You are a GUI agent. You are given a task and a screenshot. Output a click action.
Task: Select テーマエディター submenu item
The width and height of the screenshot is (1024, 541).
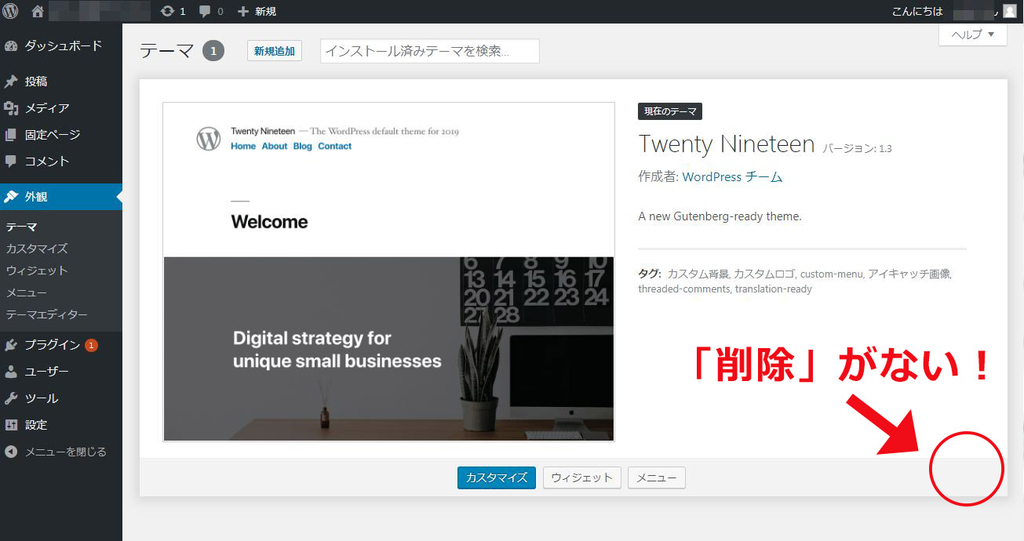click(x=46, y=315)
